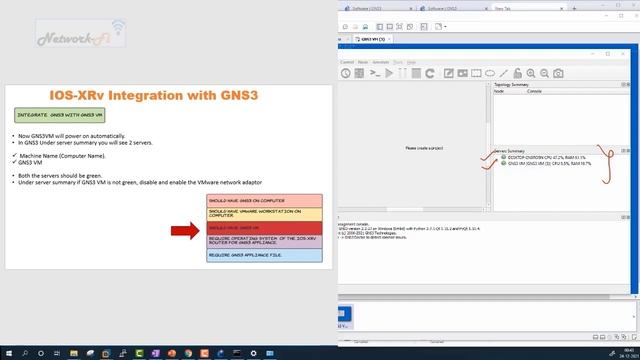Open Windows taskbar search
This screenshot has width=640, height=360.
25,353
